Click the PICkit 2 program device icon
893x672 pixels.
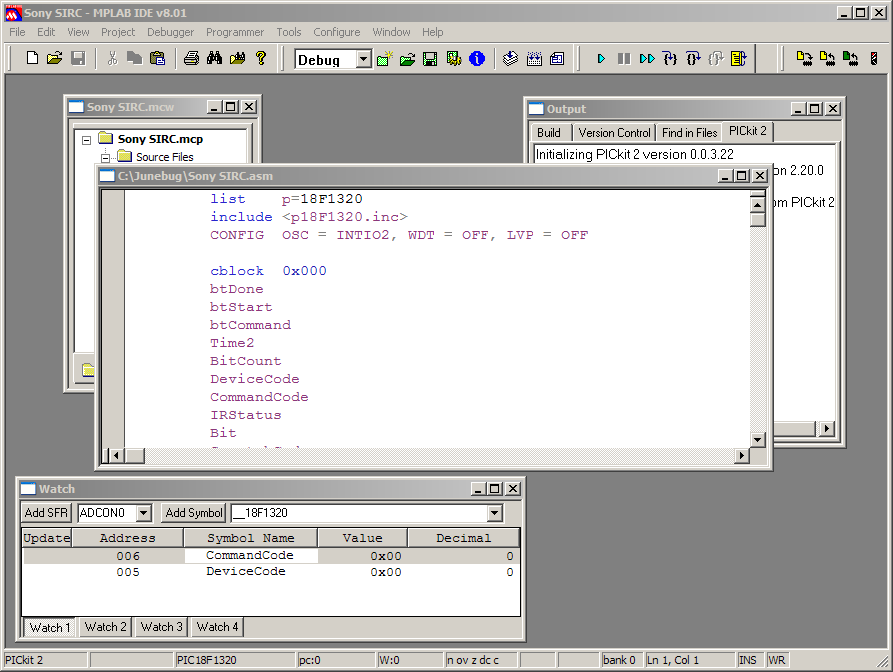(x=804, y=59)
